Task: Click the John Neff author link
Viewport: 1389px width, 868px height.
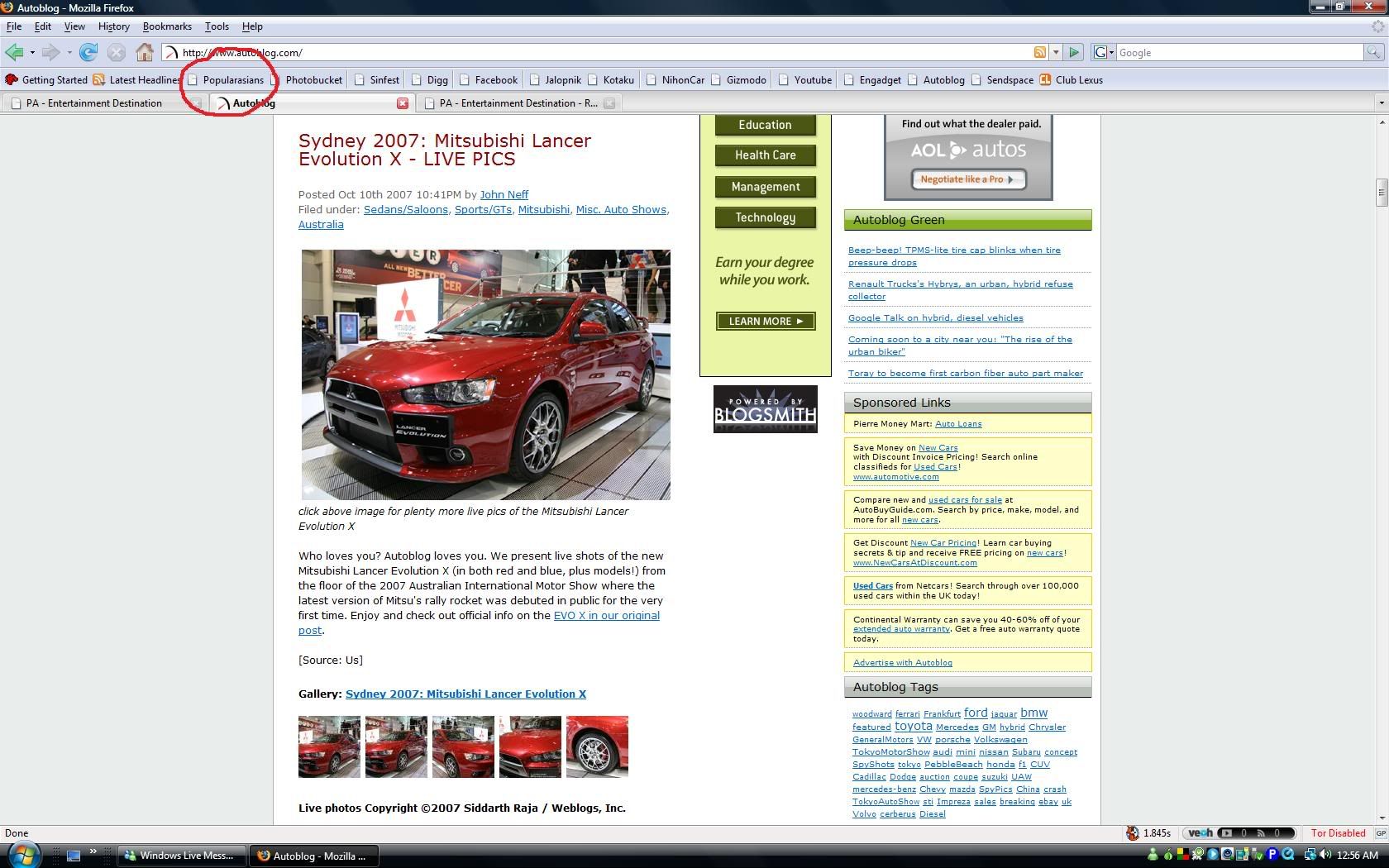Action: click(504, 194)
